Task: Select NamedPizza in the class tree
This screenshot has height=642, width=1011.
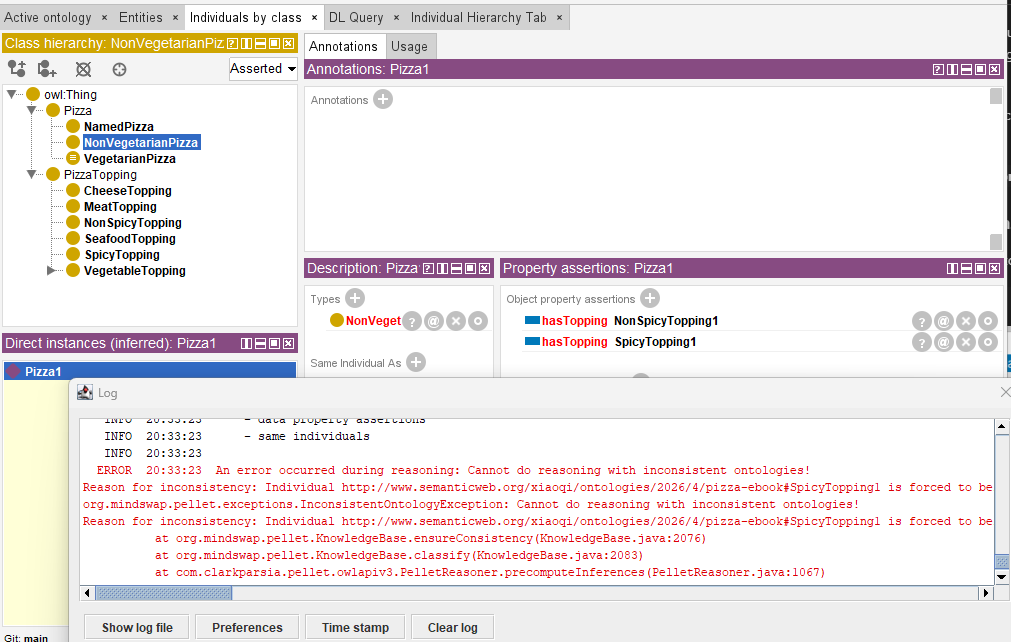Action: point(119,126)
